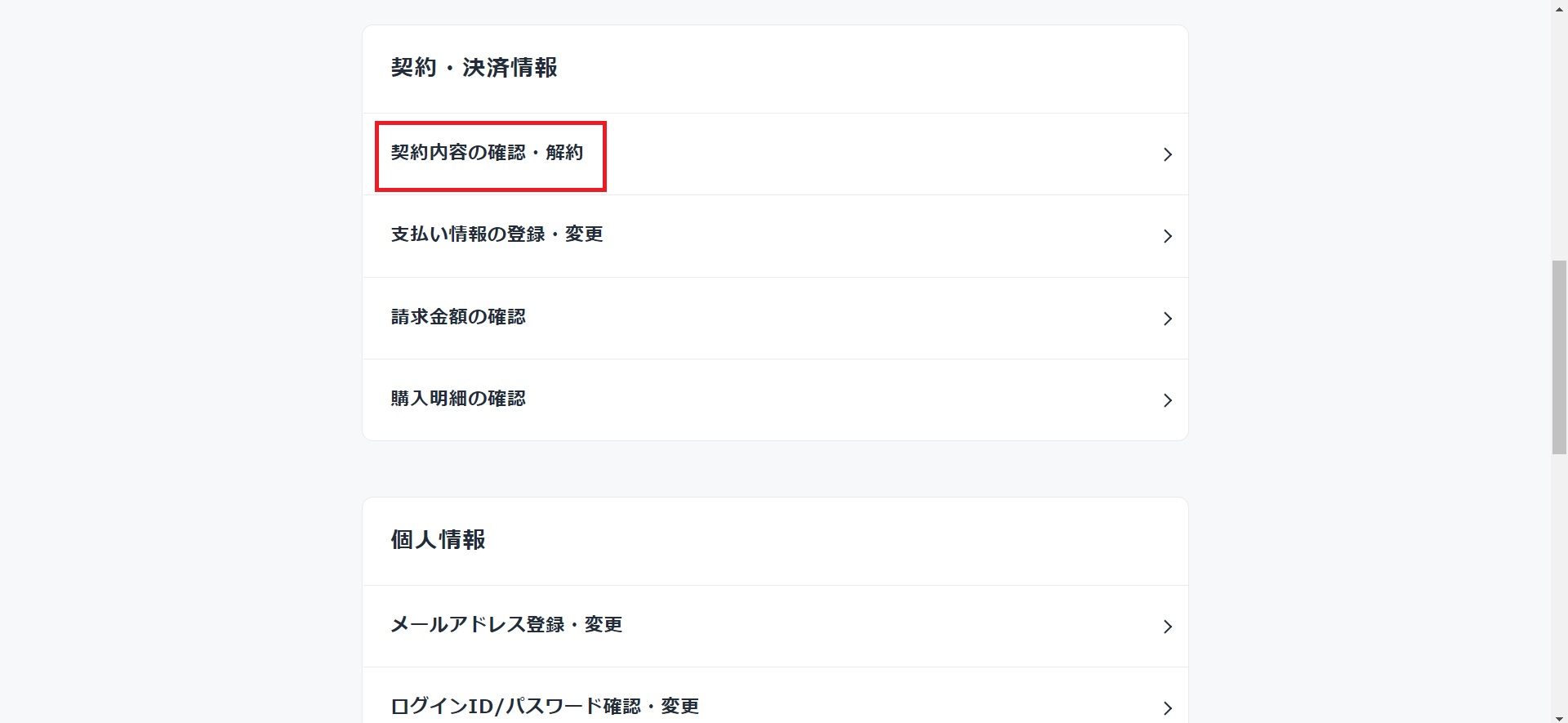
Task: Click chevron arrow on 購入明細の確認 row
Action: (x=1167, y=400)
